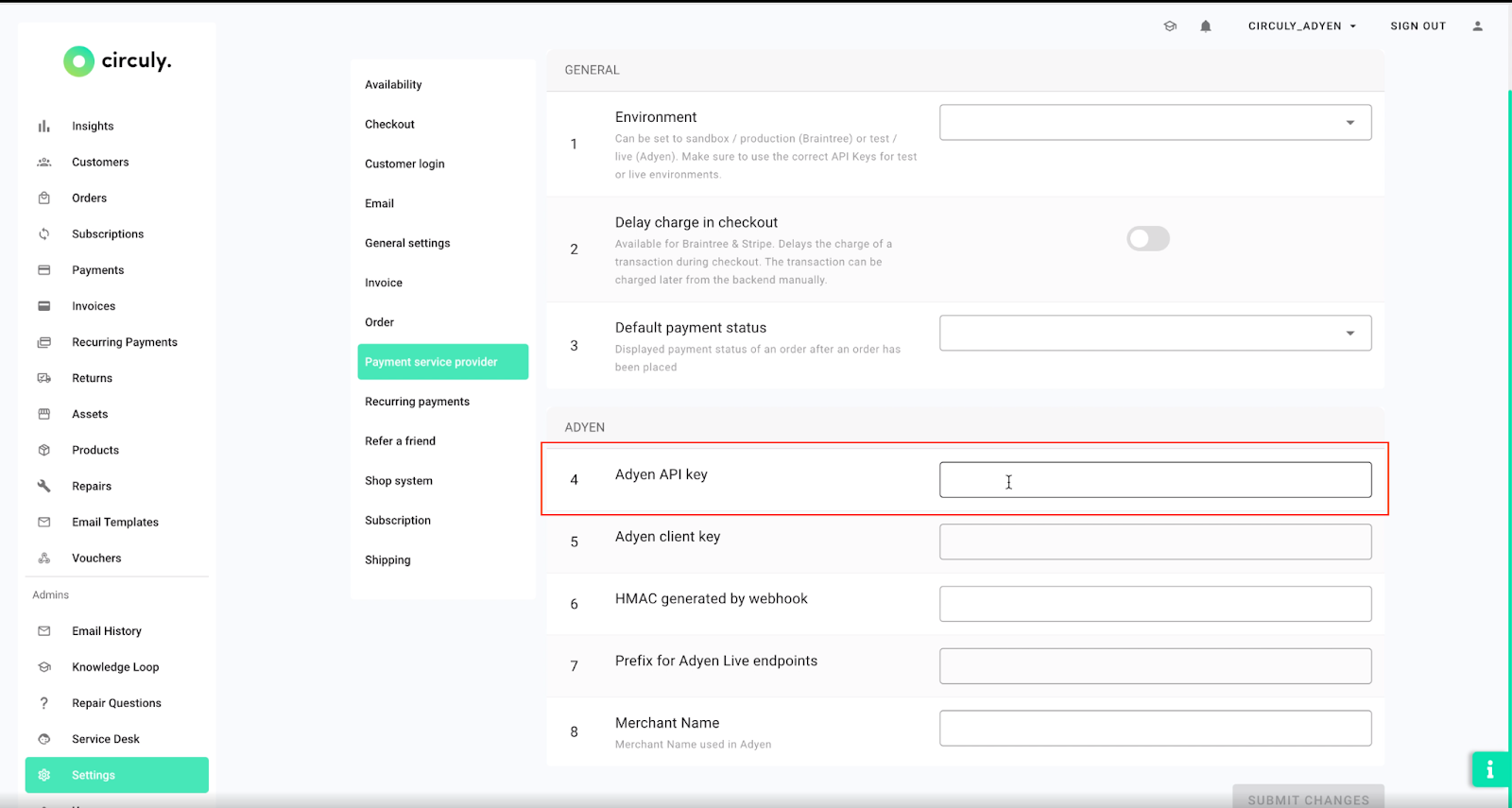1512x808 pixels.
Task: Click the Invoices icon in sidebar
Action: click(43, 305)
